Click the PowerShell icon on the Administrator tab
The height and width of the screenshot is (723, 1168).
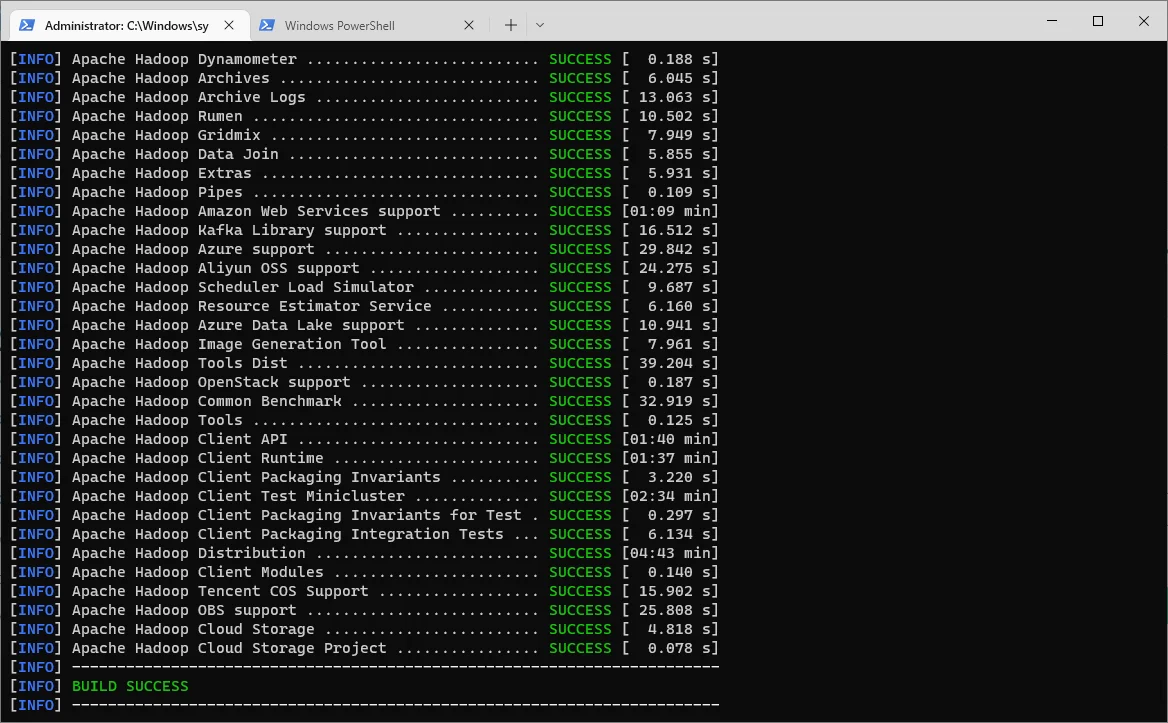(x=27, y=25)
